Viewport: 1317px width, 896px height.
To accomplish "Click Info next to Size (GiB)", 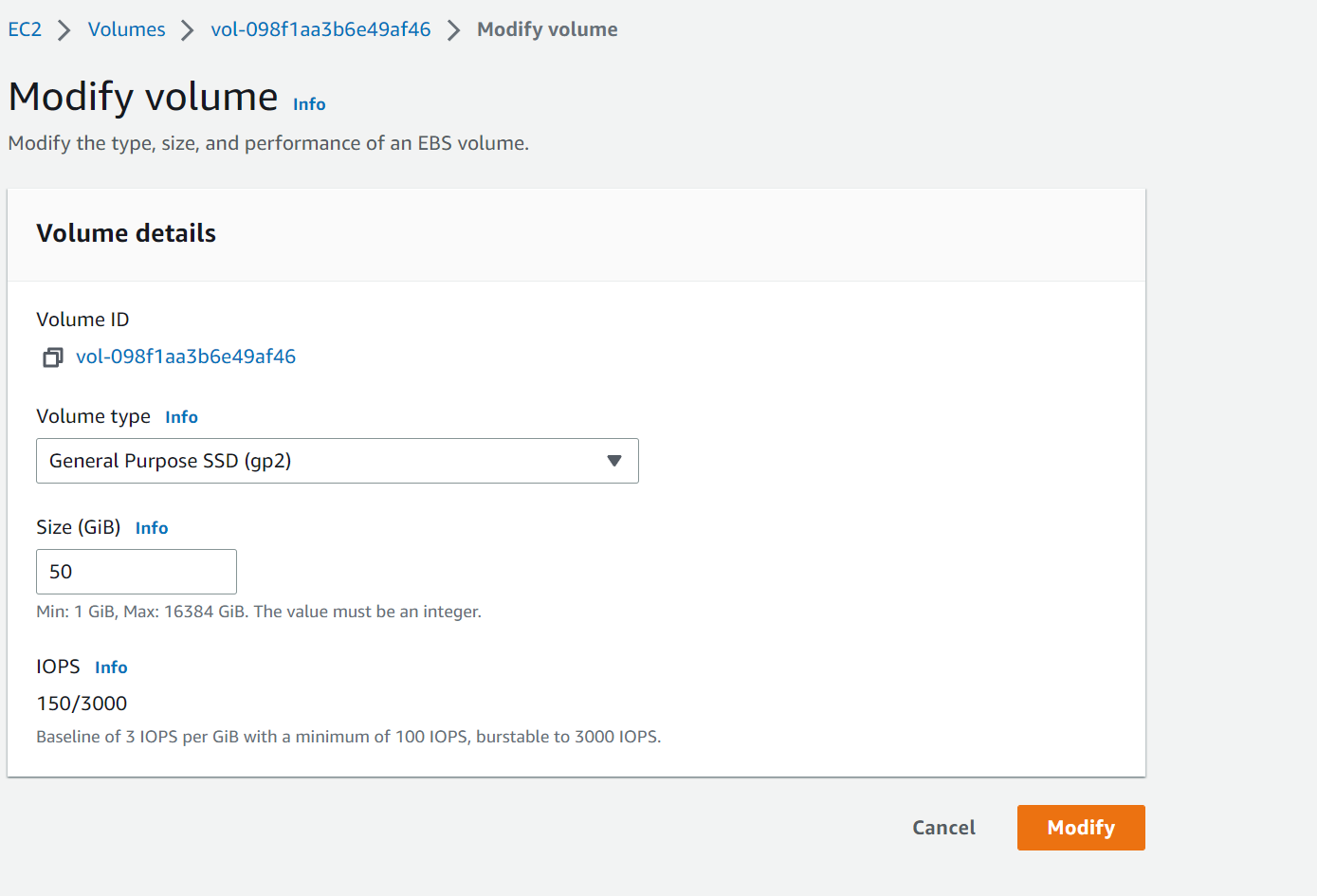I will pyautogui.click(x=152, y=527).
